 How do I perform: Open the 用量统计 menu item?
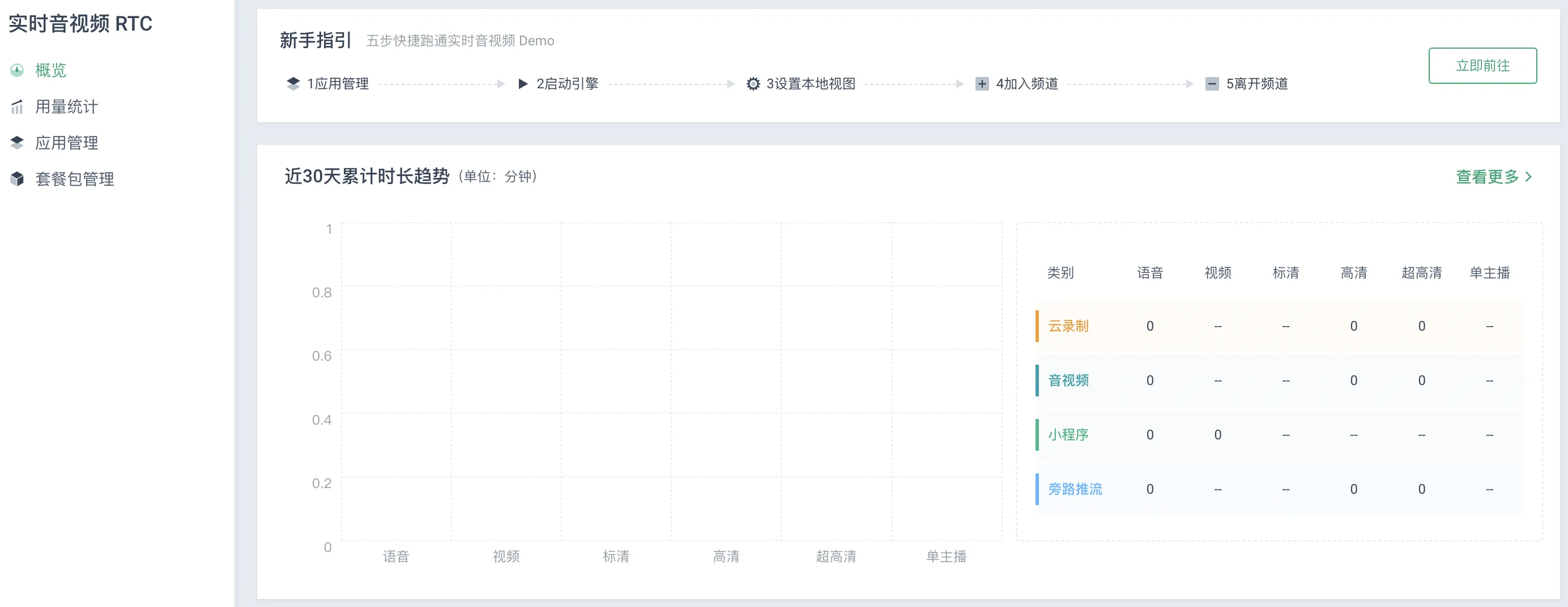coord(66,107)
